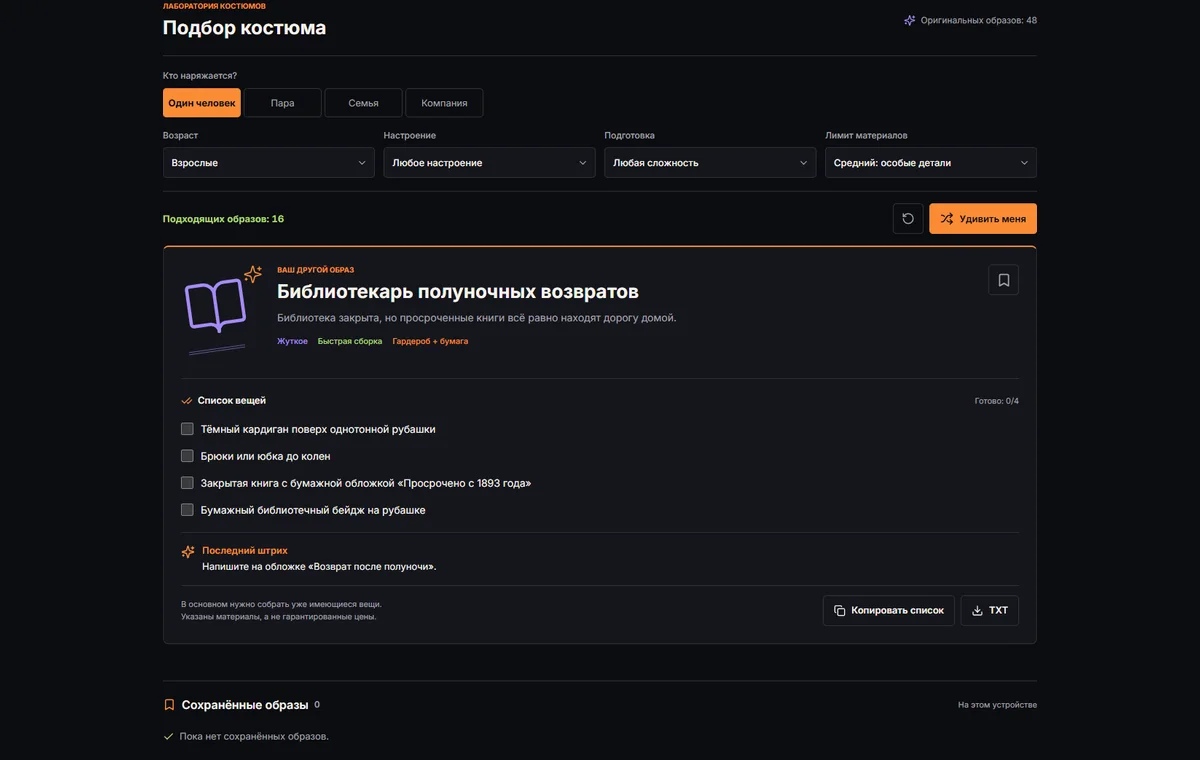
Task: Check the Тёмный кардиган поверх однотонной рубашки item
Action: click(x=187, y=429)
